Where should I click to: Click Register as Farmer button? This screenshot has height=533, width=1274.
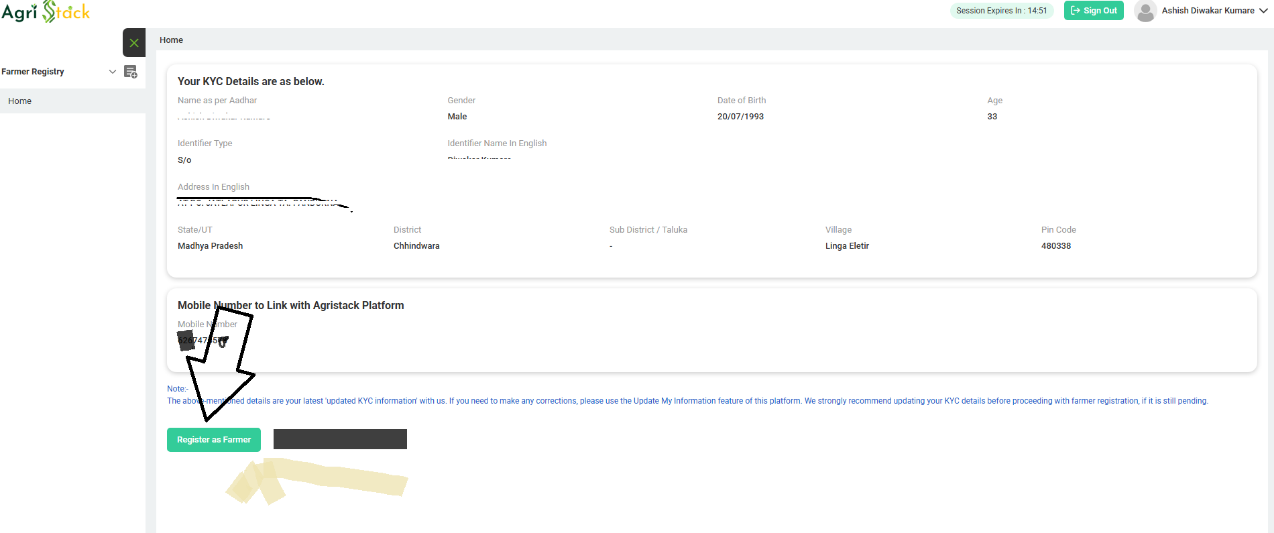click(x=214, y=440)
